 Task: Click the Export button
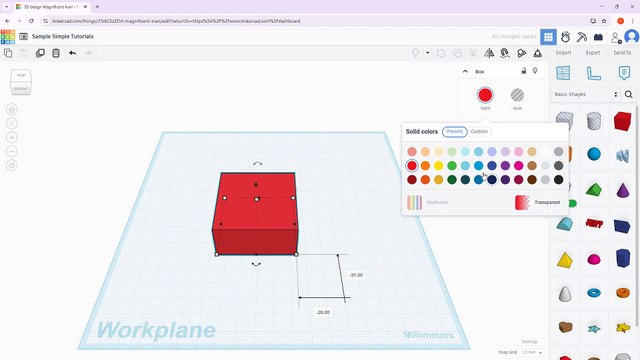click(593, 53)
